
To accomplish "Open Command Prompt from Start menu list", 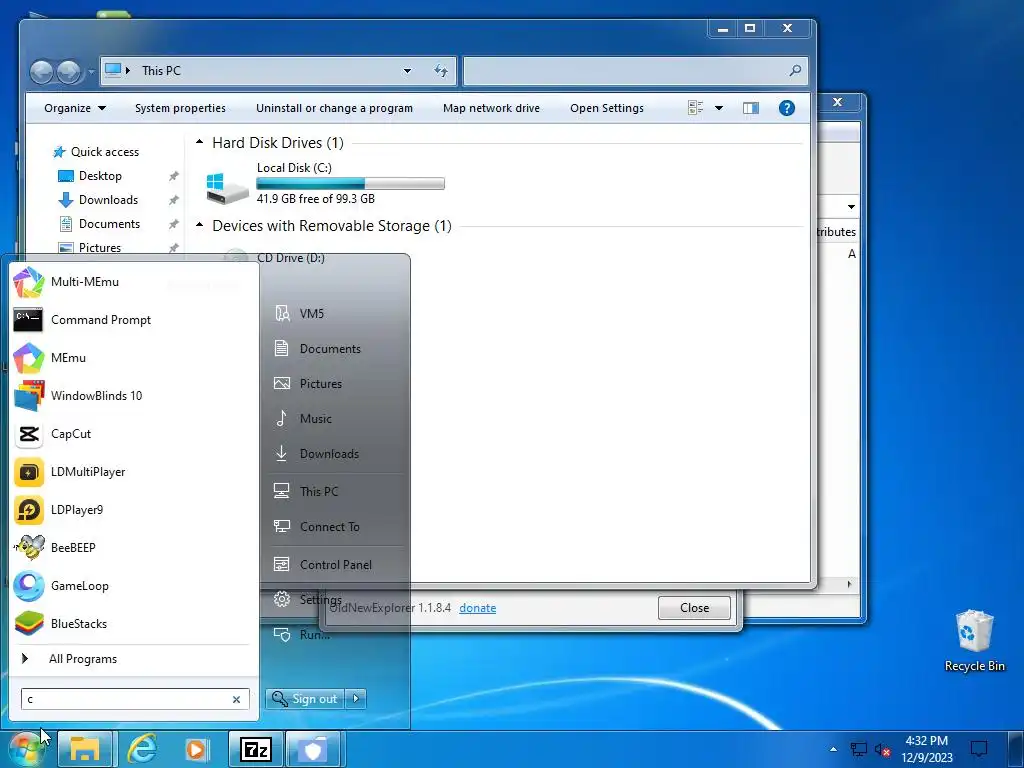I will [82, 320].
